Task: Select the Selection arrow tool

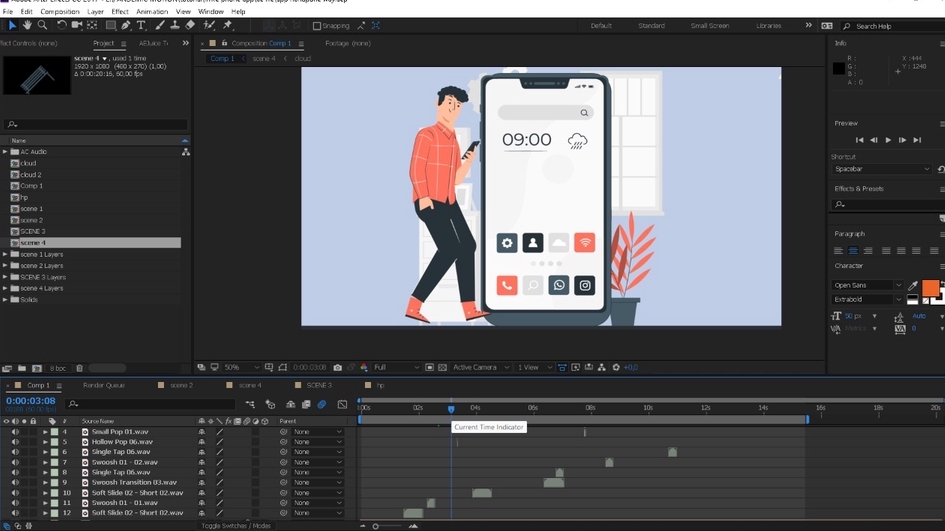Action: point(12,25)
